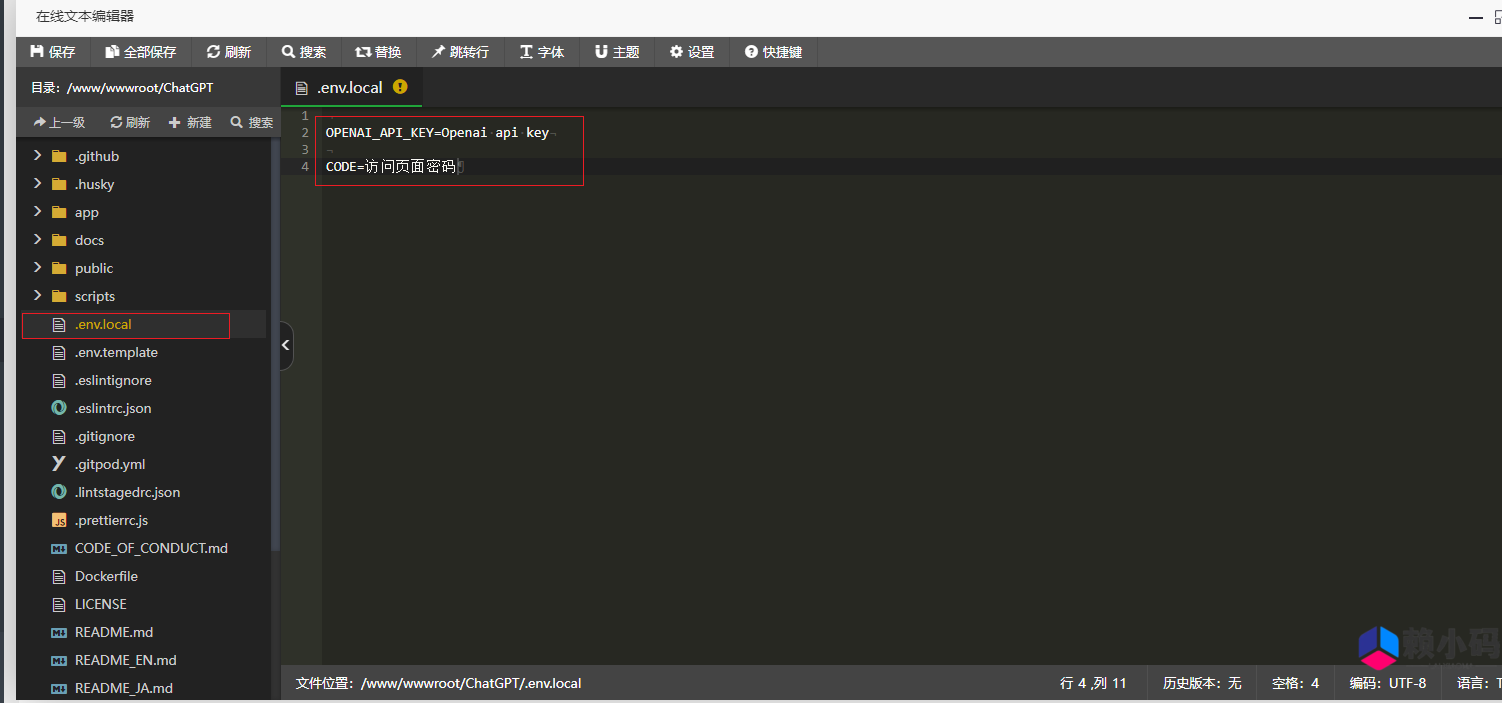
Task: Open the Dockerfile file
Action: tap(106, 576)
